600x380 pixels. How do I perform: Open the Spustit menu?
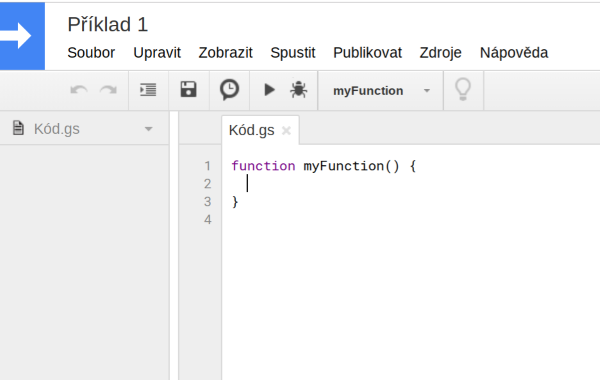pyautogui.click(x=293, y=53)
